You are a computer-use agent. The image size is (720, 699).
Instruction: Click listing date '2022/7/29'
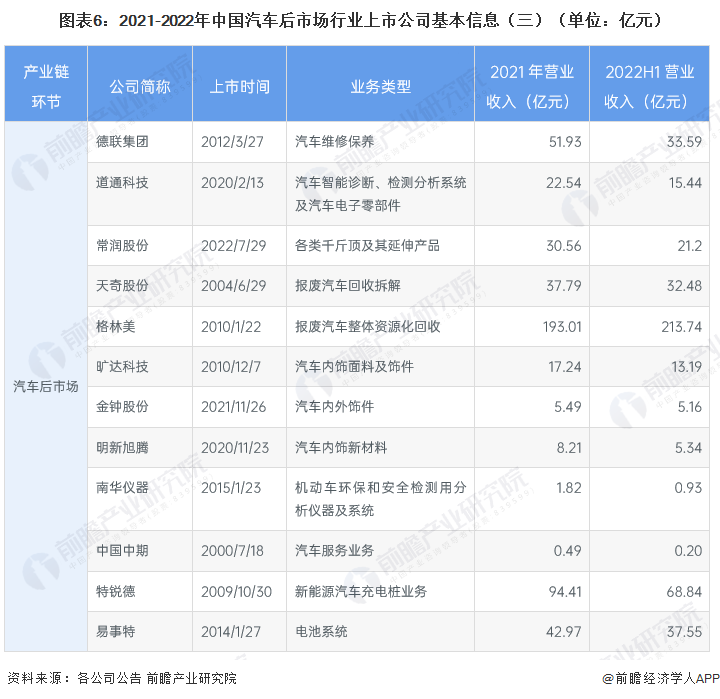coord(234,245)
